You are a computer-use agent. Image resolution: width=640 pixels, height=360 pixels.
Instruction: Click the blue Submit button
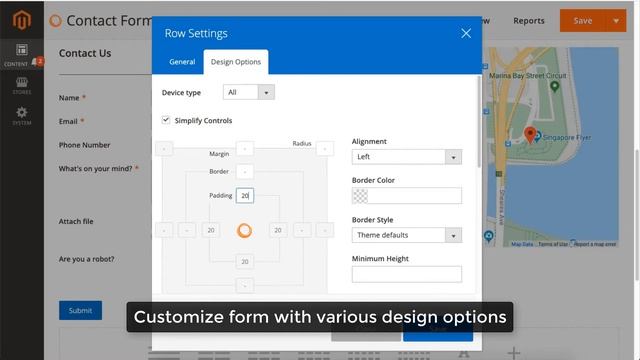[x=80, y=311]
